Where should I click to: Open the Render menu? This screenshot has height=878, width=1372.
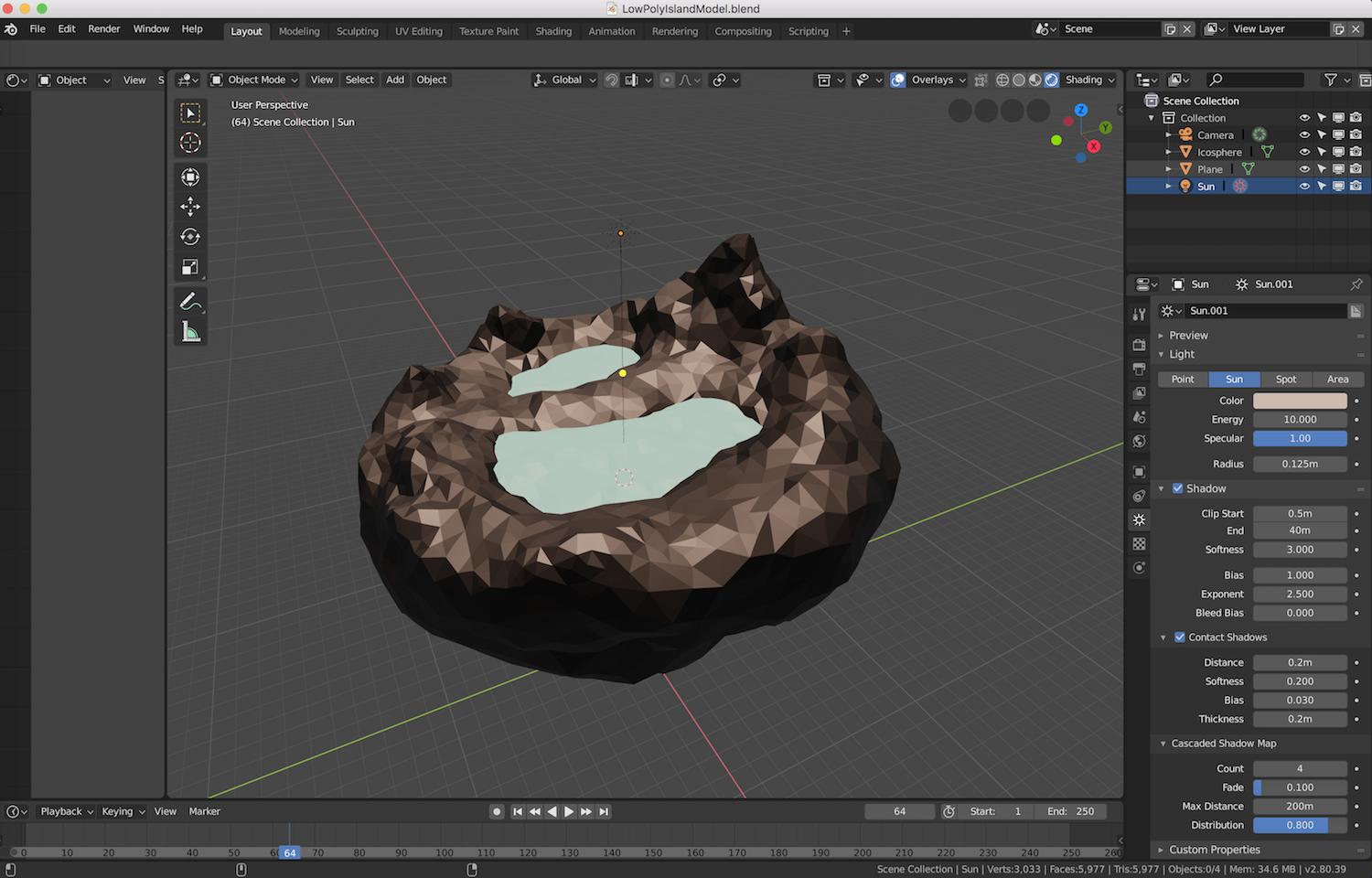pos(104,29)
